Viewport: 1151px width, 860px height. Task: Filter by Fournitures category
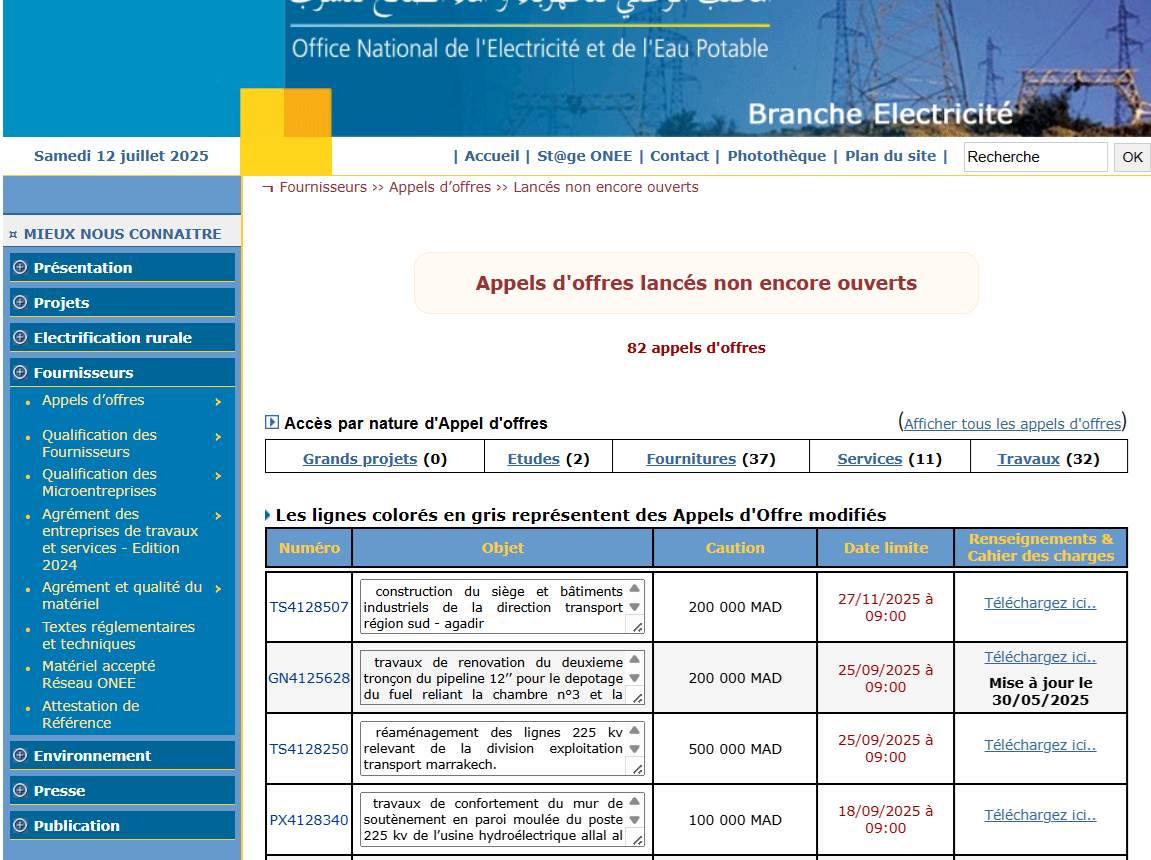(x=691, y=459)
